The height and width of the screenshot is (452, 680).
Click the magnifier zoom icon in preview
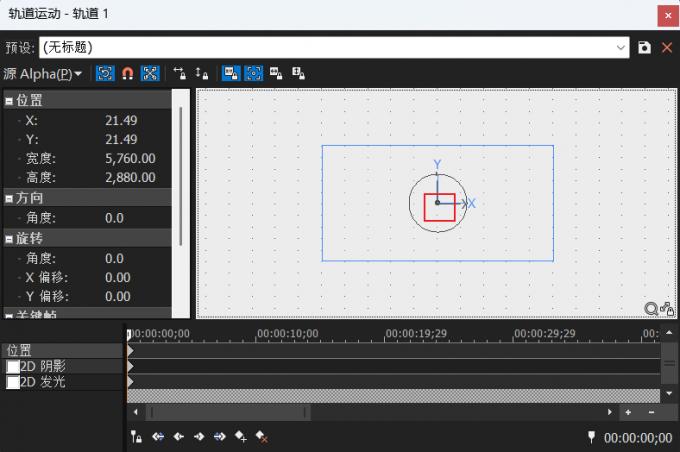(x=651, y=308)
